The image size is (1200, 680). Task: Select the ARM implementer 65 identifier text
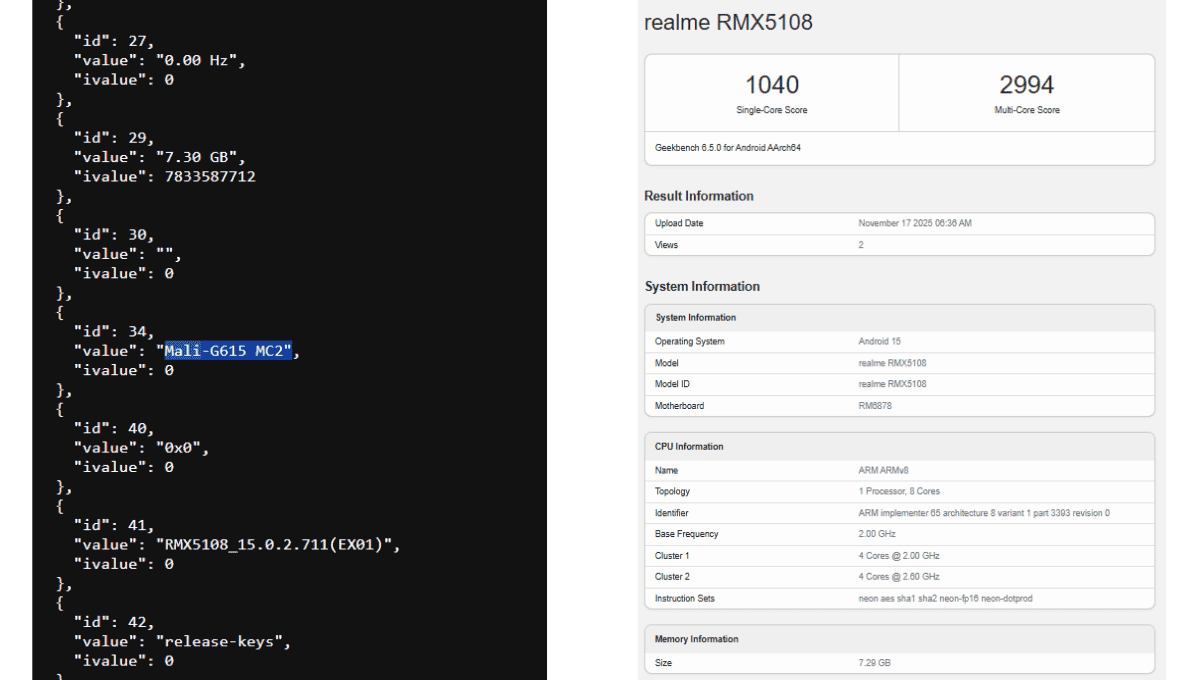pos(984,513)
